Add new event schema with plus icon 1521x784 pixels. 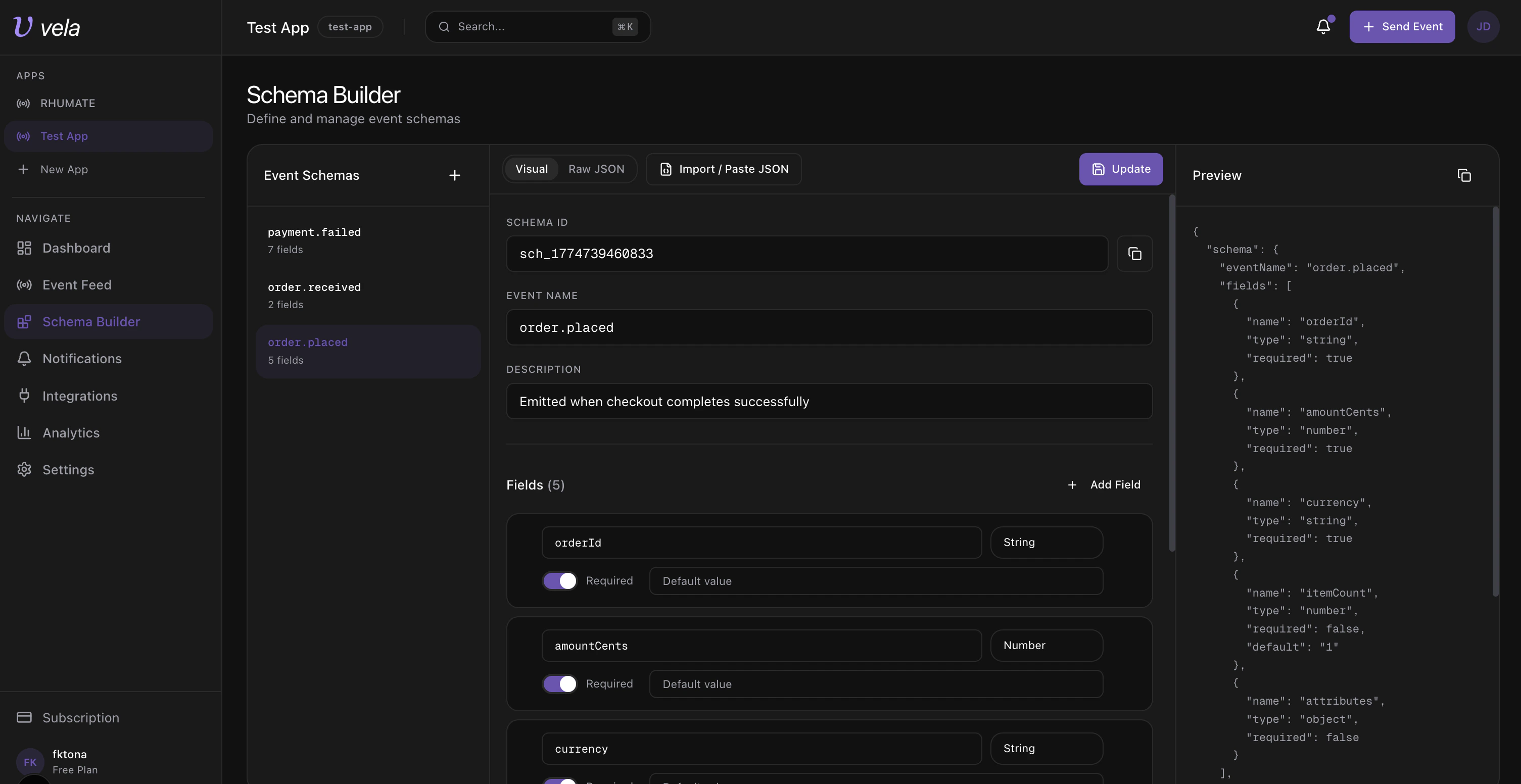tap(454, 175)
